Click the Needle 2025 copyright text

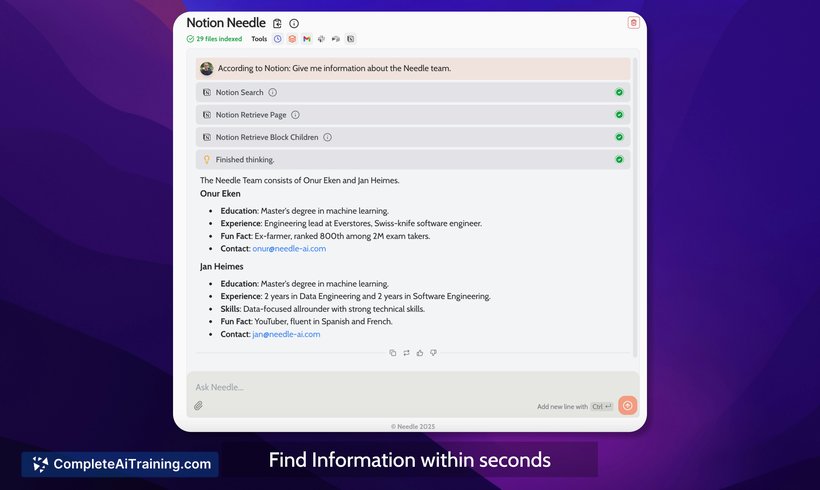click(413, 427)
